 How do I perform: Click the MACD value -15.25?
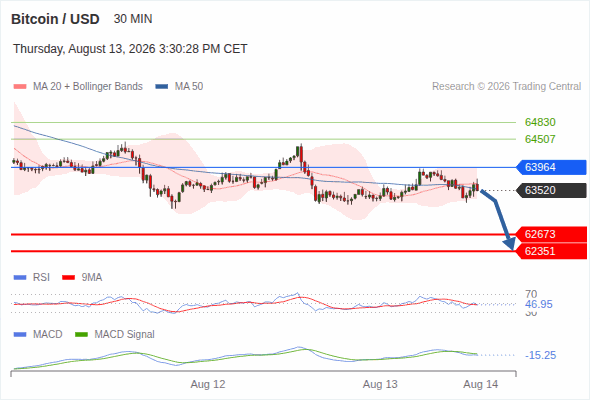pos(540,355)
